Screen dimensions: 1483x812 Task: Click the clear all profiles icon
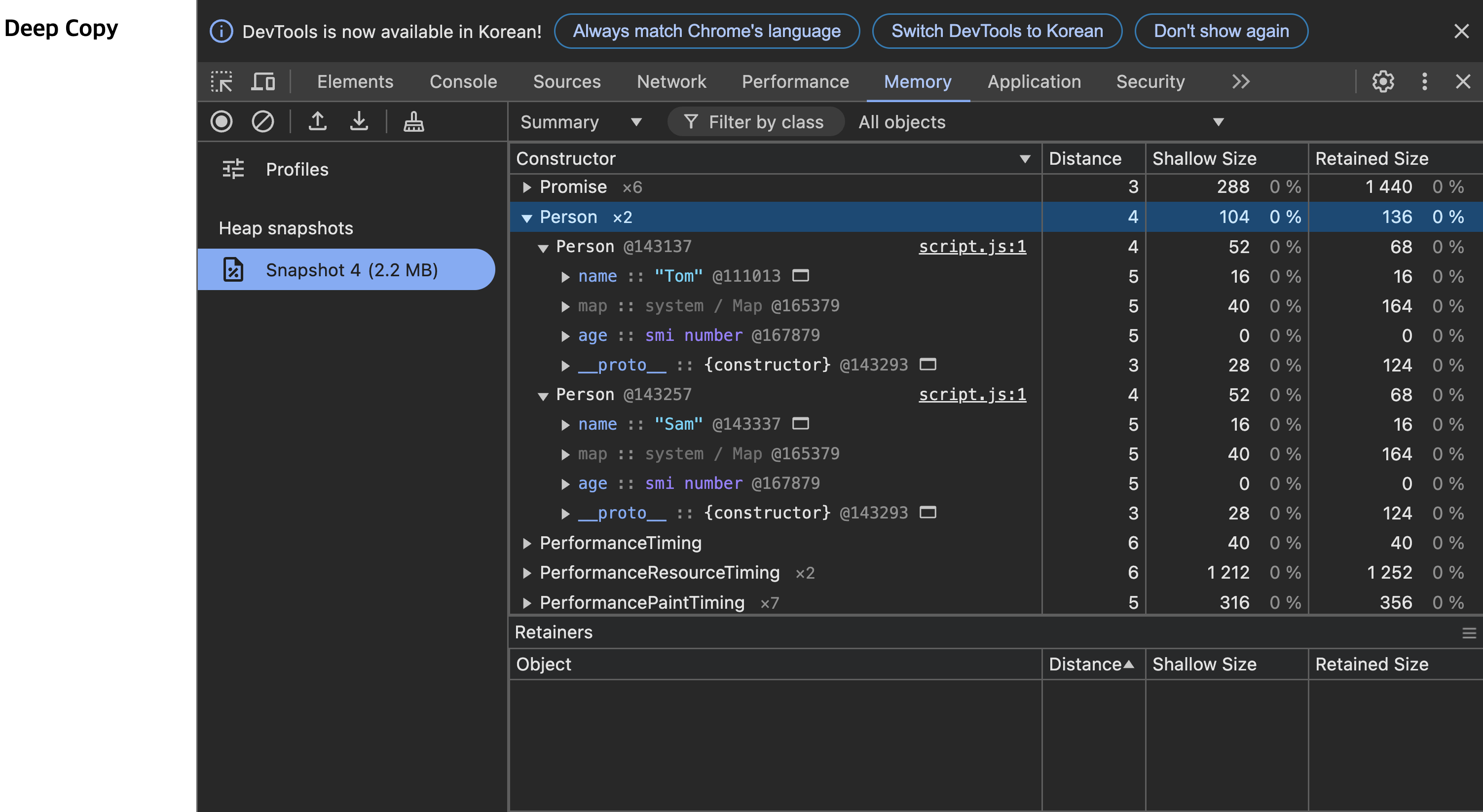point(262,121)
